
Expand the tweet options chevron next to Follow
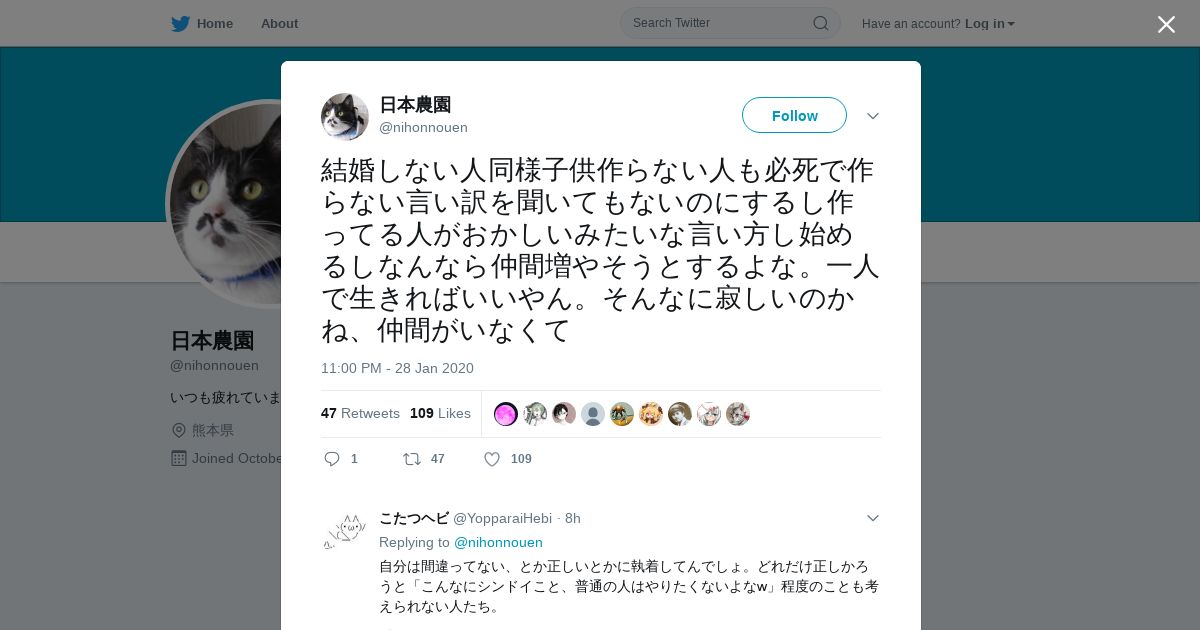click(873, 116)
